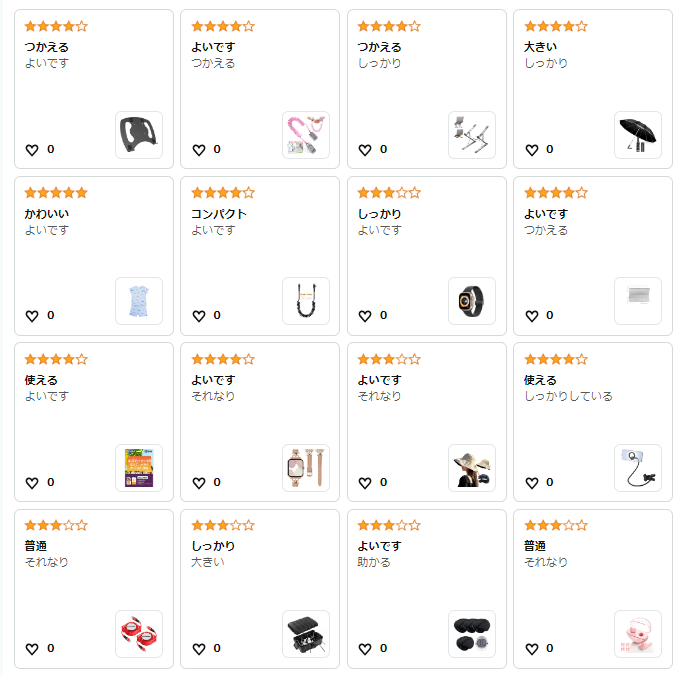Like the review with the black umbrella
Image resolution: width=678 pixels, height=675 pixels.
[531, 150]
